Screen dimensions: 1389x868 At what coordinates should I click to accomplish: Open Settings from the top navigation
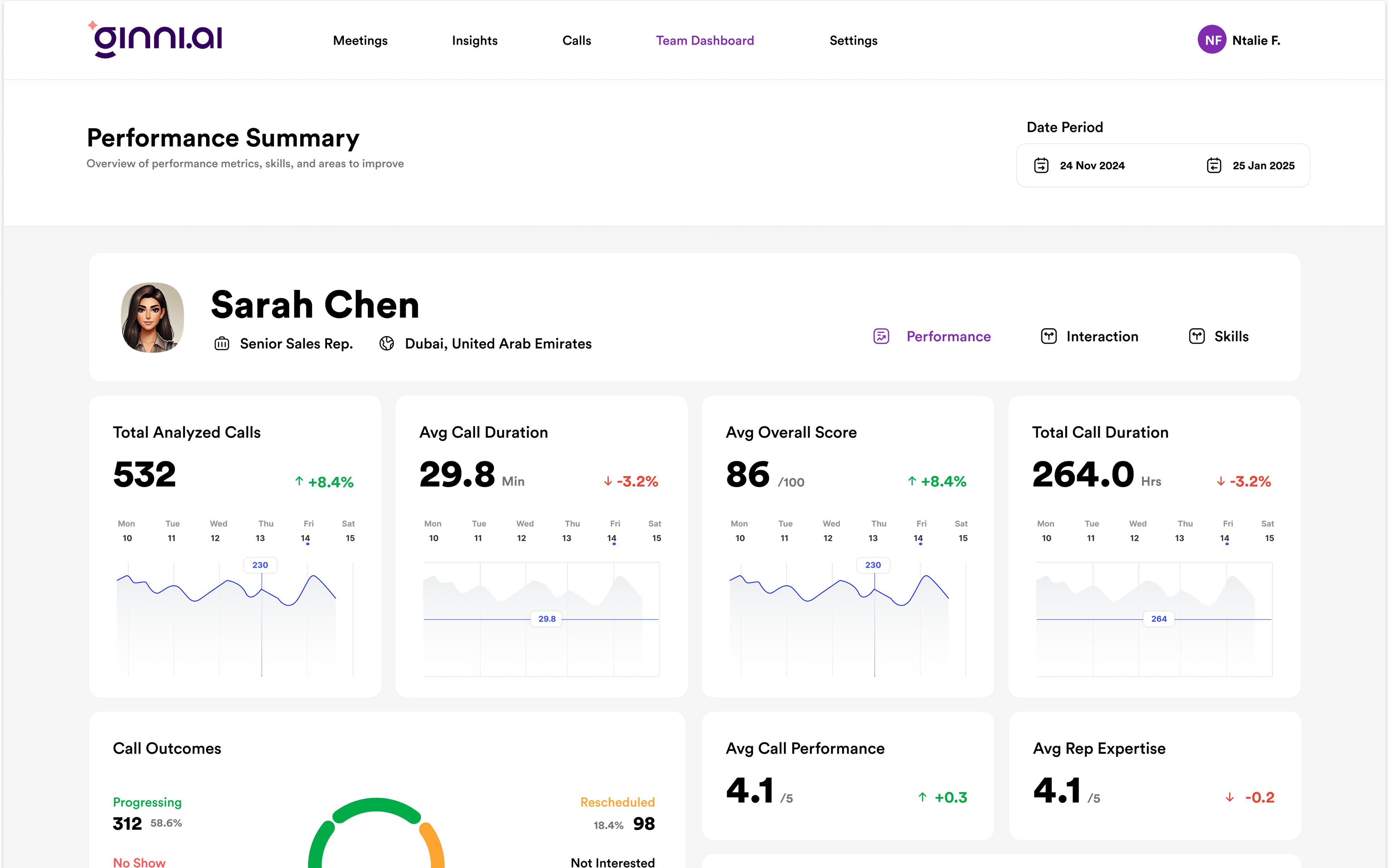pos(853,41)
